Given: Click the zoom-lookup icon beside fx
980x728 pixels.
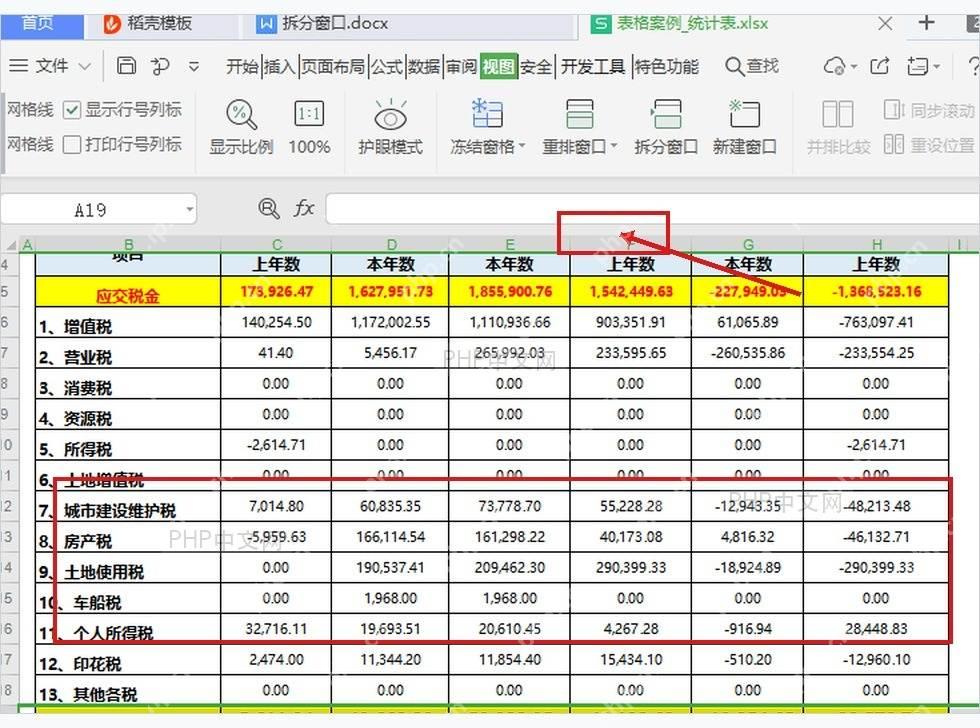Looking at the screenshot, I should pyautogui.click(x=269, y=208).
